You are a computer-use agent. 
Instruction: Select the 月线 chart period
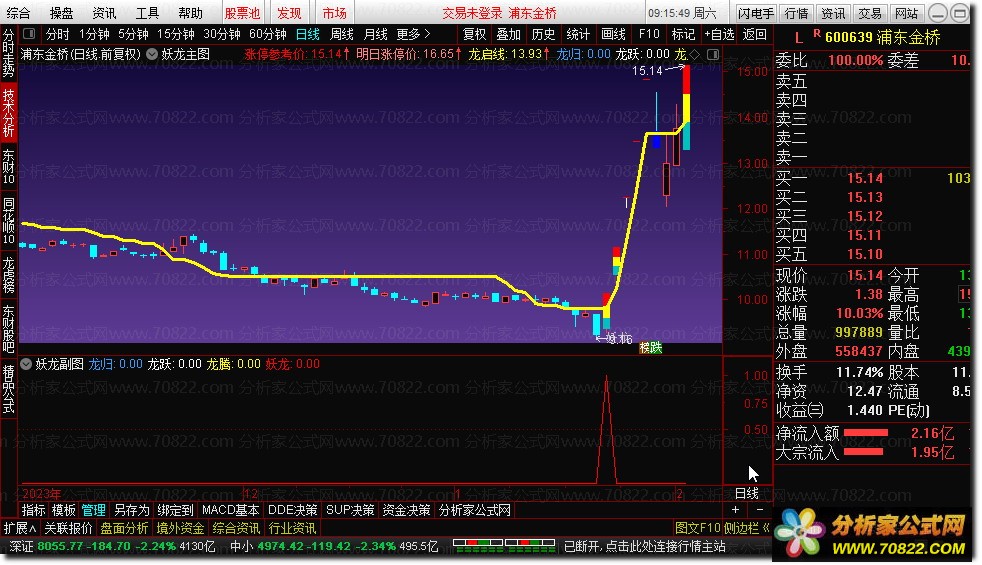pos(375,34)
